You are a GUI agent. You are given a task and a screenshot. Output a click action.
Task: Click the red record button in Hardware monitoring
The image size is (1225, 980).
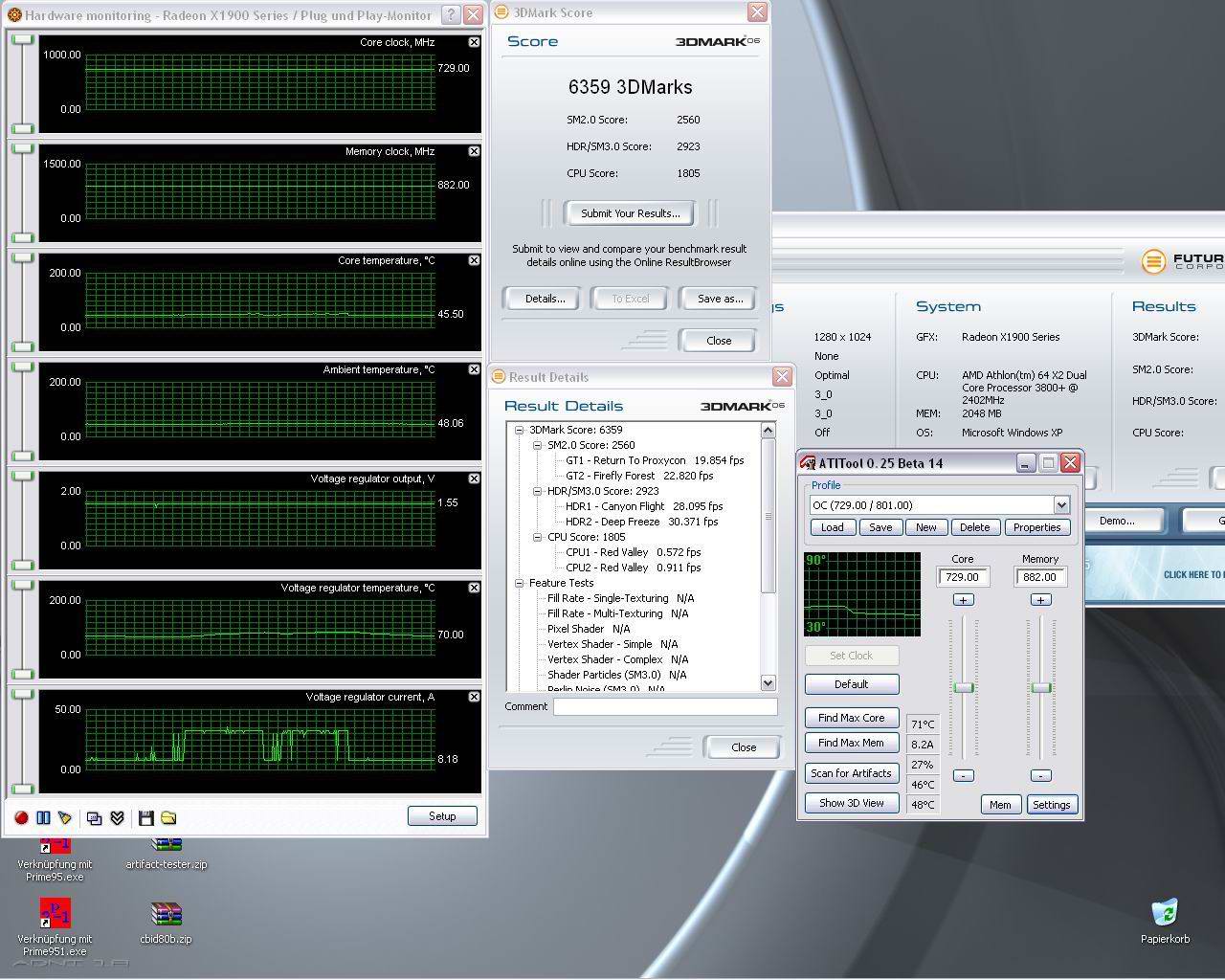21,817
